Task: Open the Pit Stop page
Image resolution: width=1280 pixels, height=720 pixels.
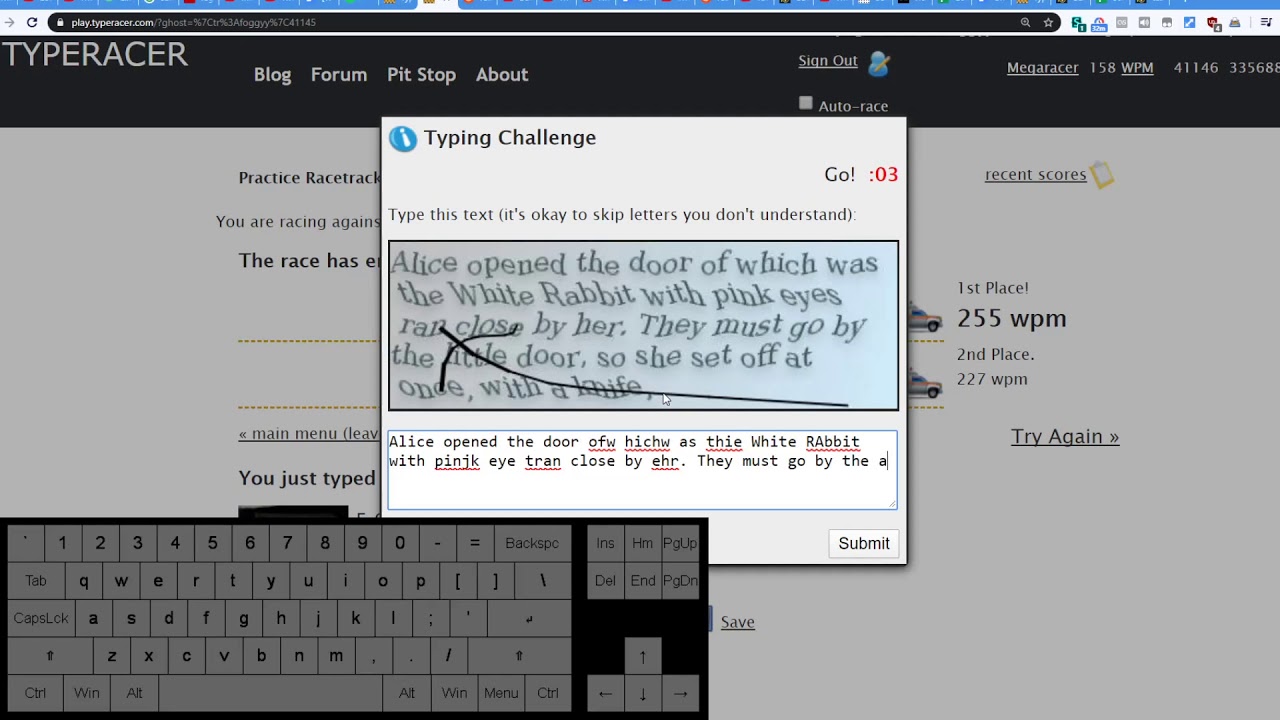Action: click(x=421, y=74)
